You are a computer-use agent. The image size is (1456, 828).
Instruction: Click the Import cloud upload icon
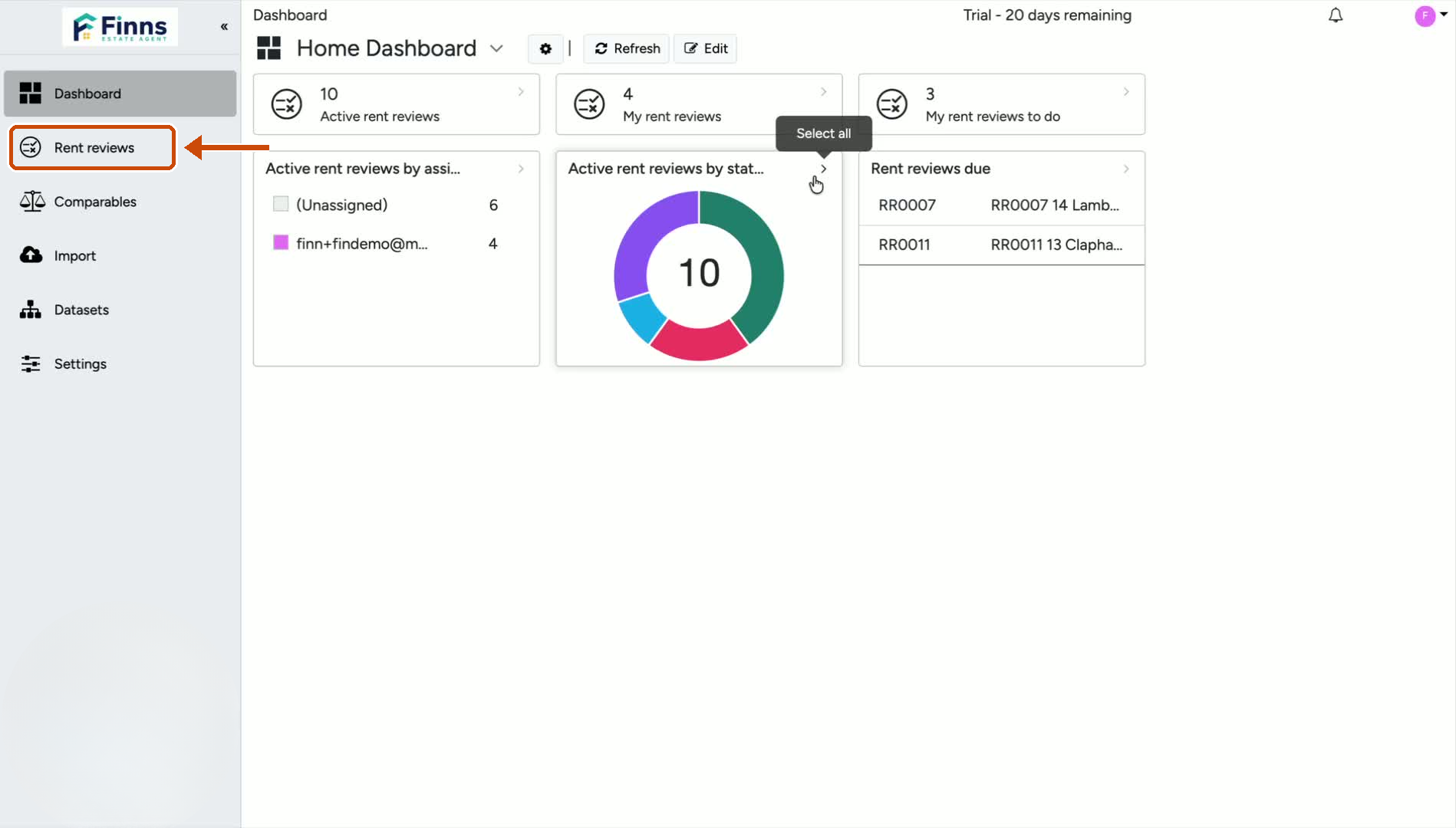(31, 255)
